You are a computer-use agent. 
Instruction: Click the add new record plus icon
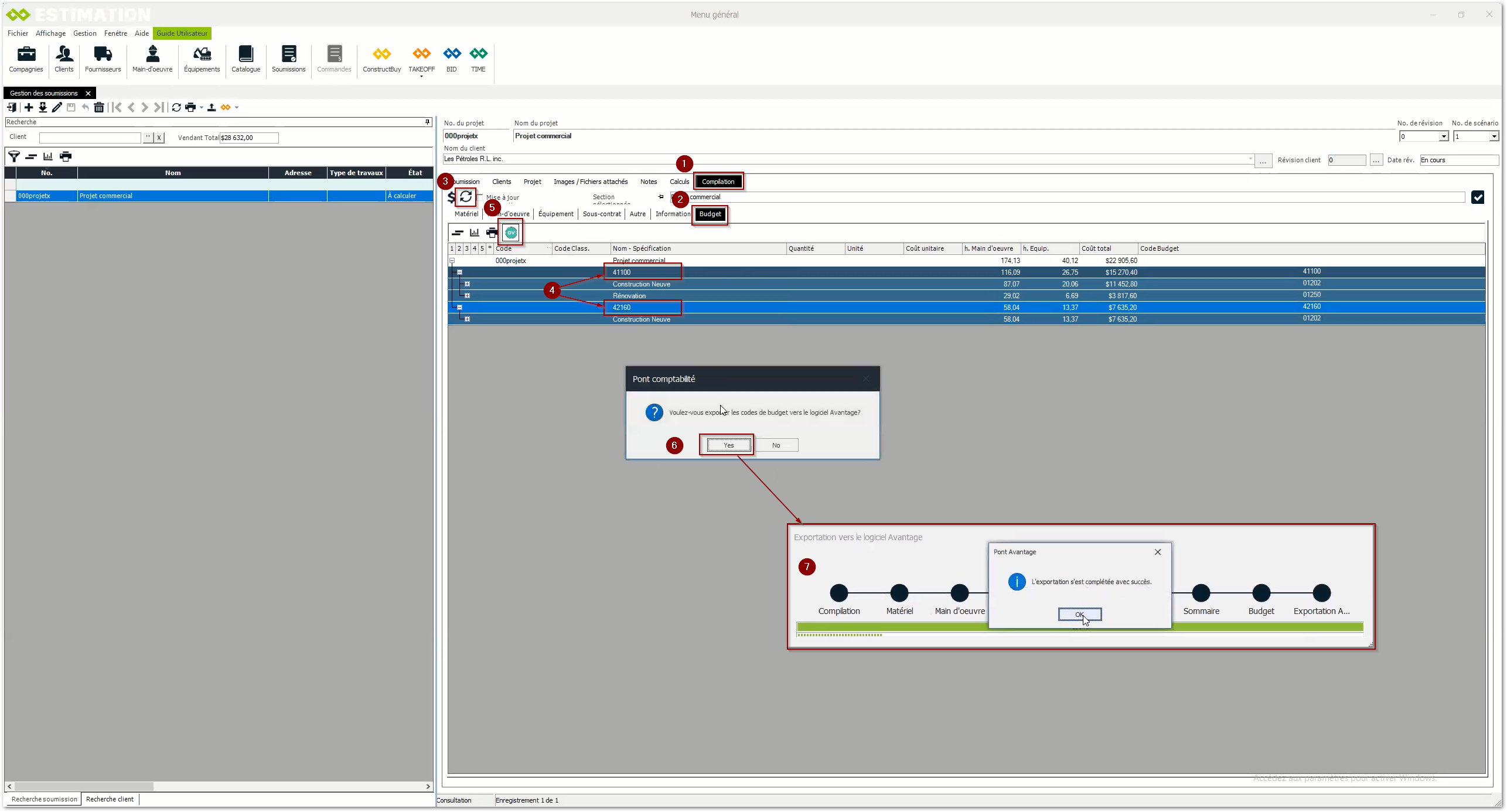(28, 107)
